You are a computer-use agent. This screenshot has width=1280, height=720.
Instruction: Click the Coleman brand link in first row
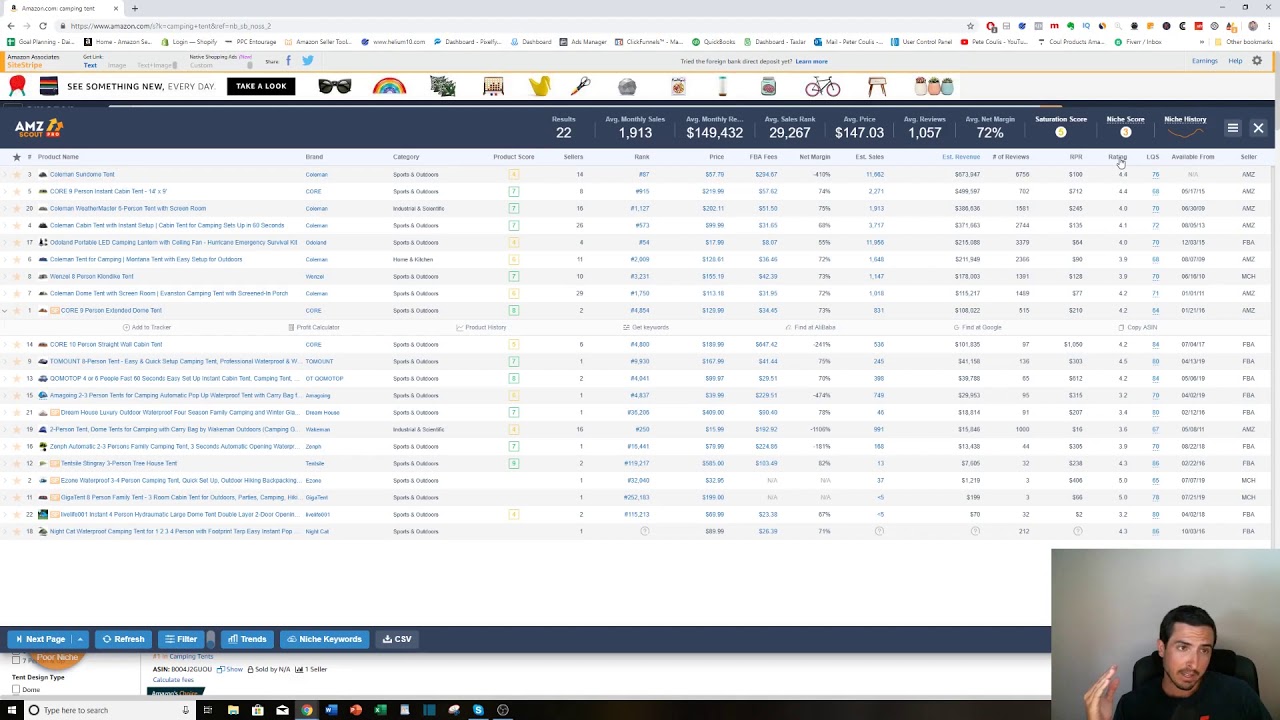[316, 174]
